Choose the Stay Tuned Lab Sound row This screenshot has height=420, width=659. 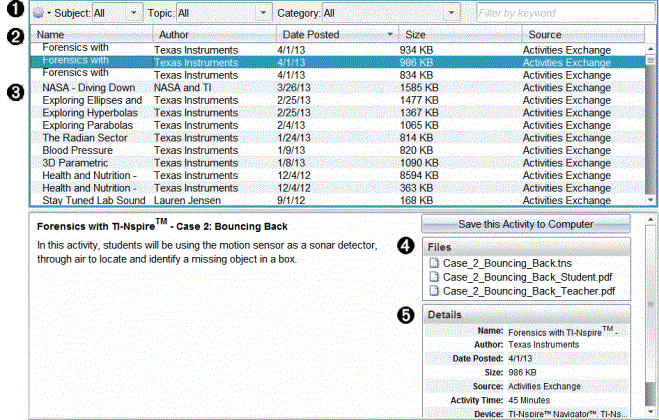(90, 199)
